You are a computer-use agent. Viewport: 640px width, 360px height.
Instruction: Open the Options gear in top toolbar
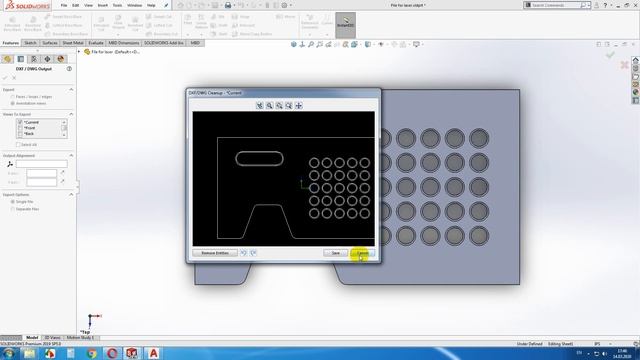[284, 5]
